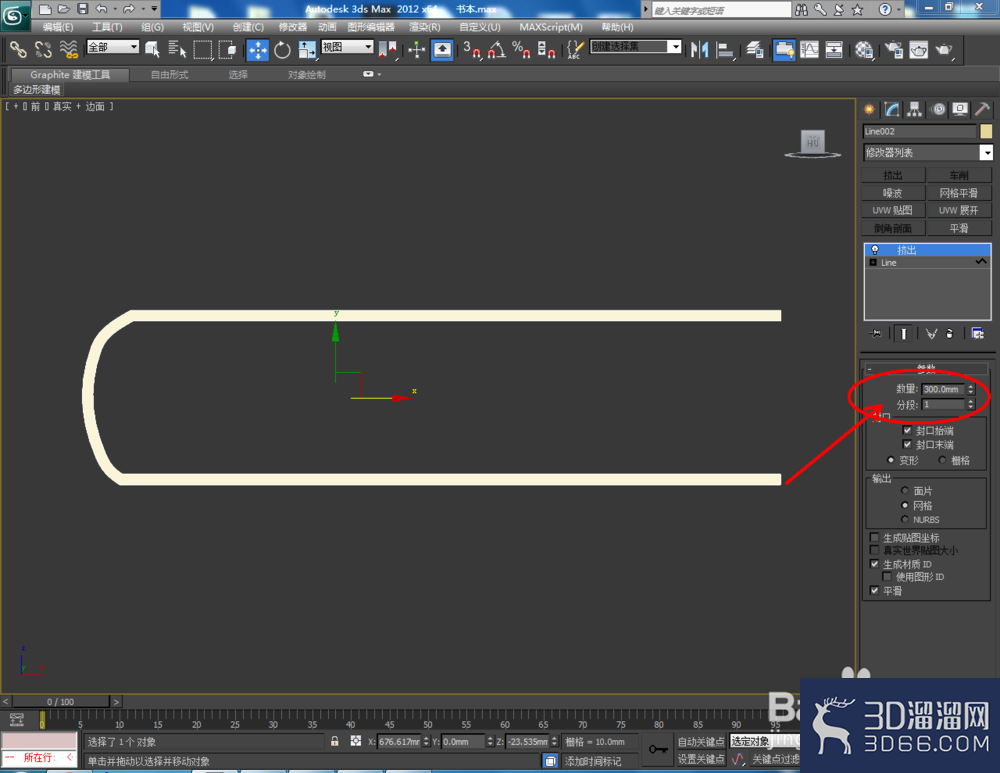1000x773 pixels.
Task: Click the Edit Named Selection Sets icon
Action: tap(575, 49)
